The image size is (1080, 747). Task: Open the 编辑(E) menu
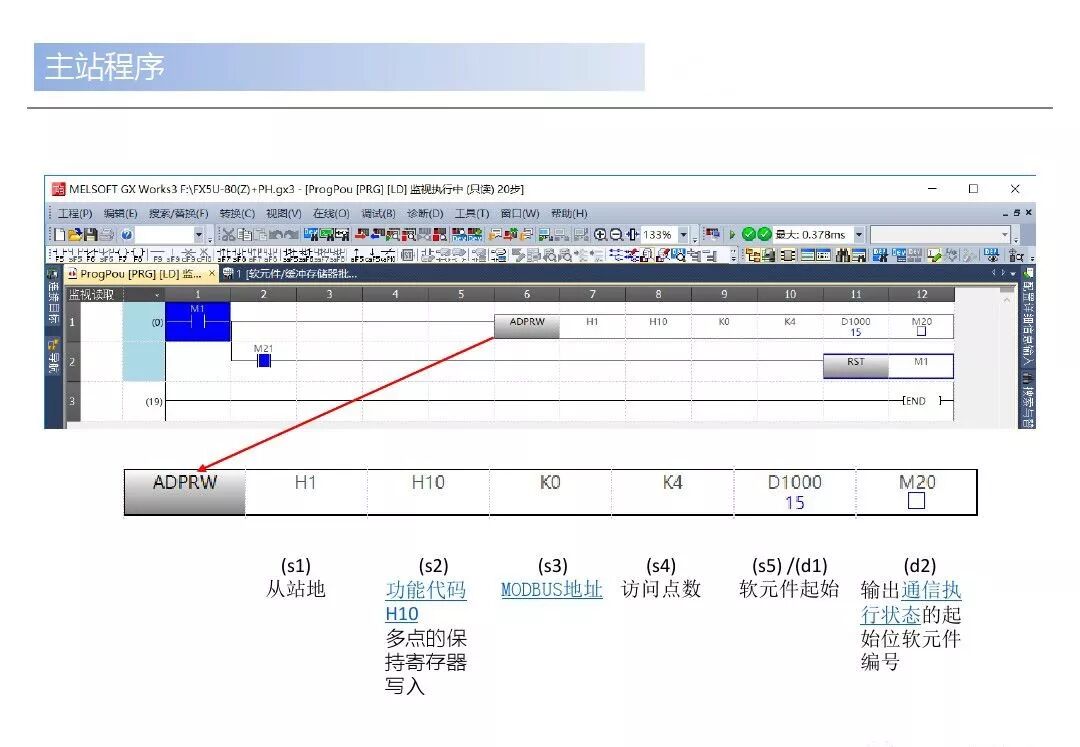121,213
